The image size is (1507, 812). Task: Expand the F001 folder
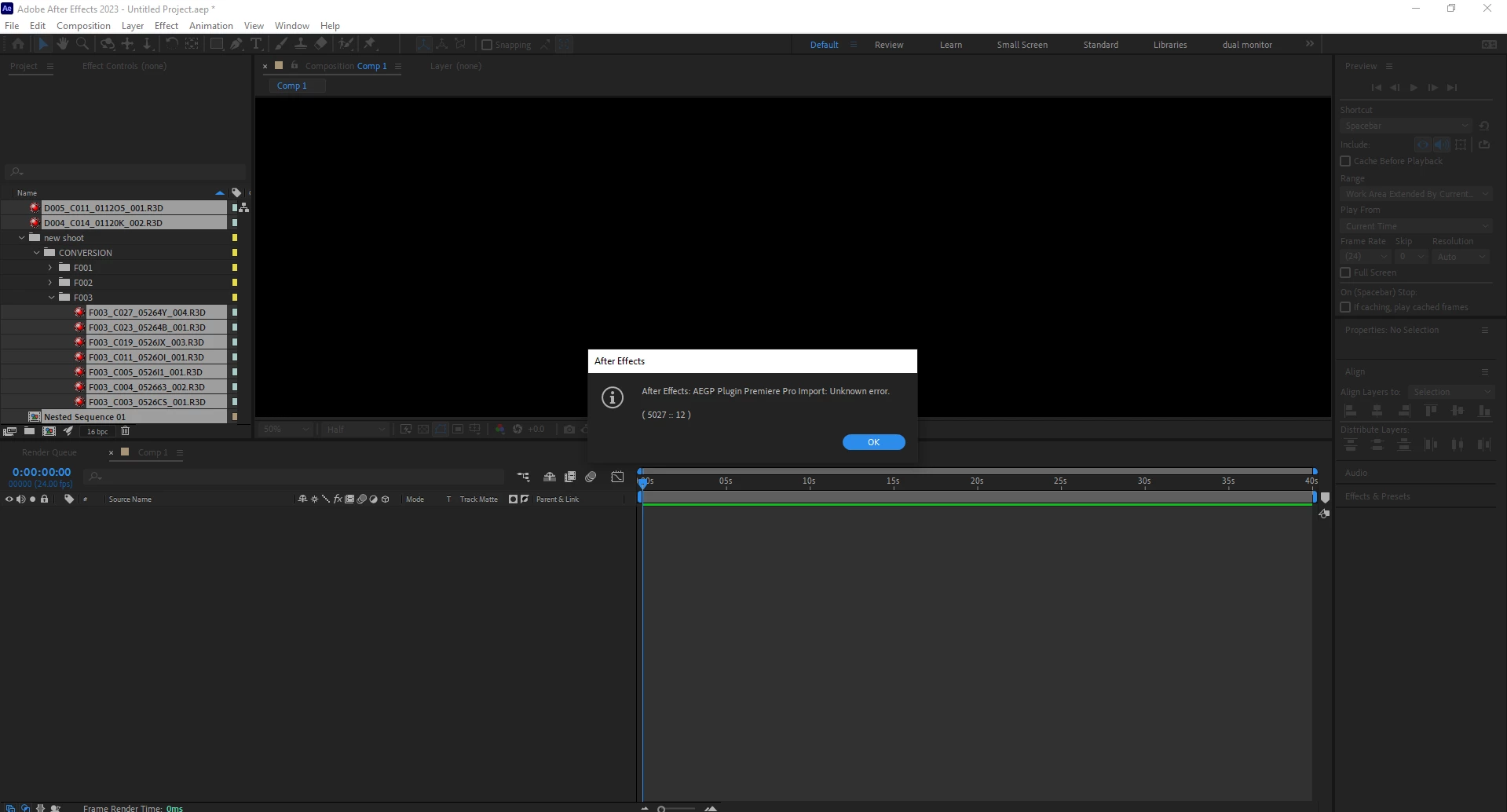click(50, 268)
